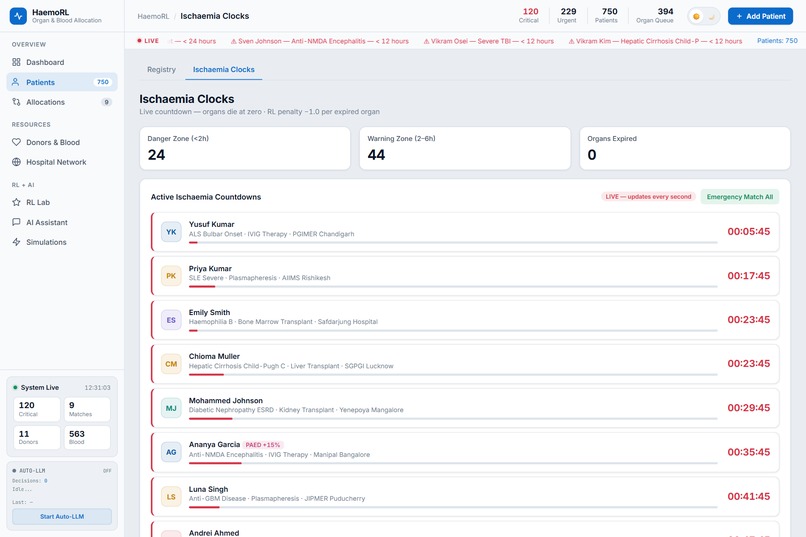Open RL Lab page
The image size is (806, 537).
pos(62,202)
